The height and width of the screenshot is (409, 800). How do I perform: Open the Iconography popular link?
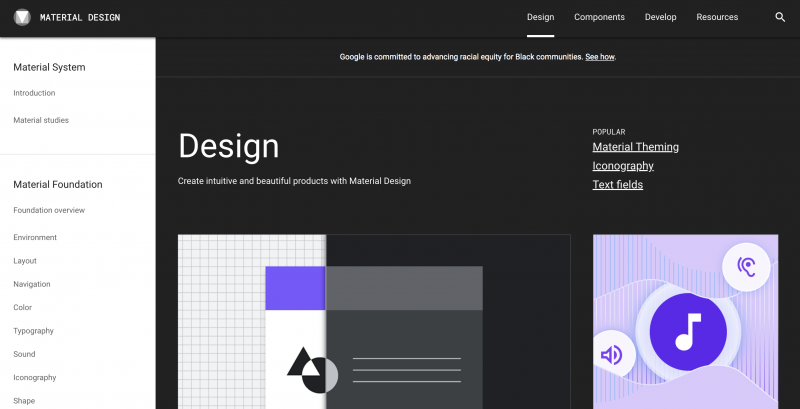pos(622,166)
